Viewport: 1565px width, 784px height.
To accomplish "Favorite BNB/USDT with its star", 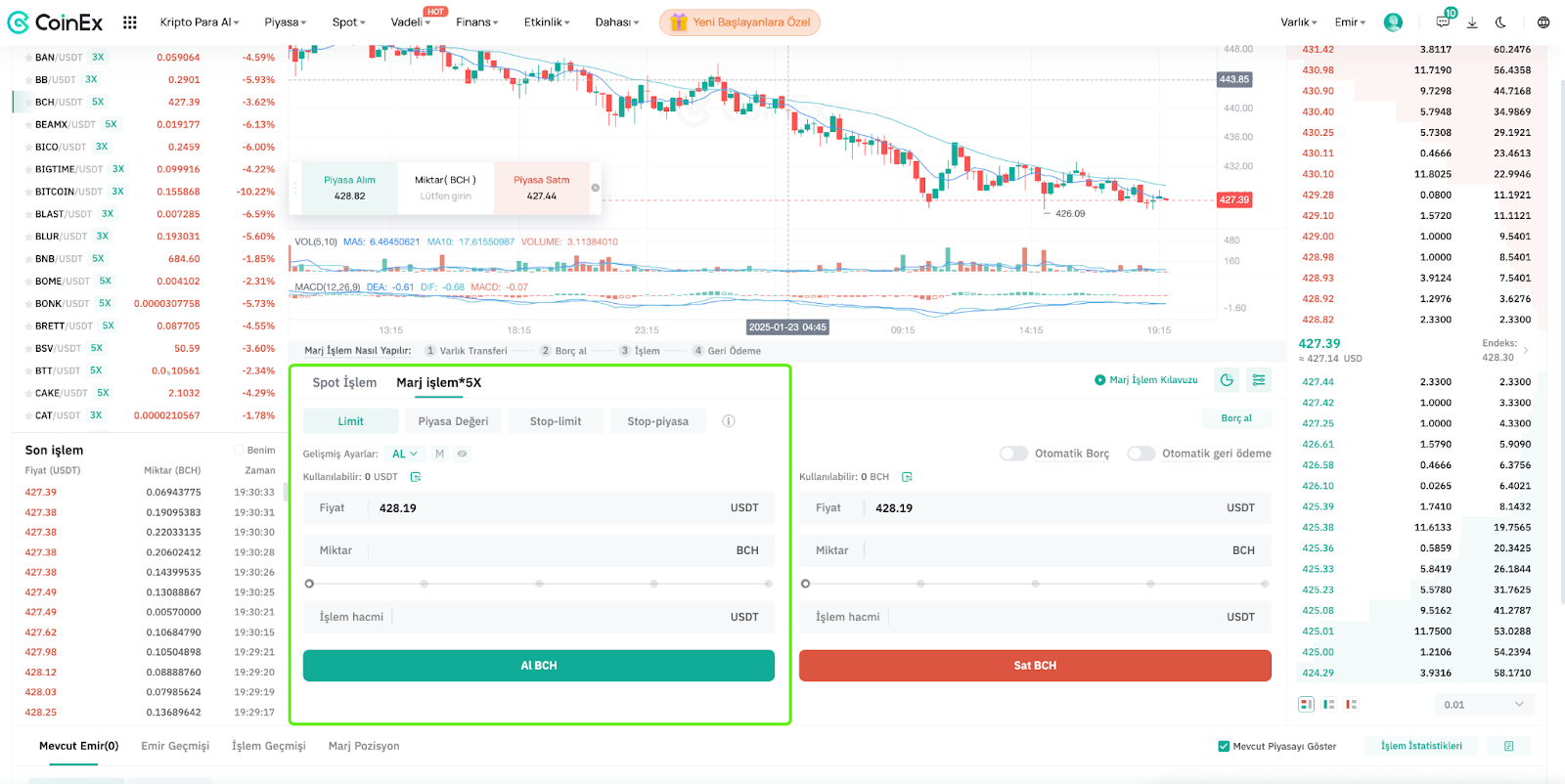I will 28,259.
